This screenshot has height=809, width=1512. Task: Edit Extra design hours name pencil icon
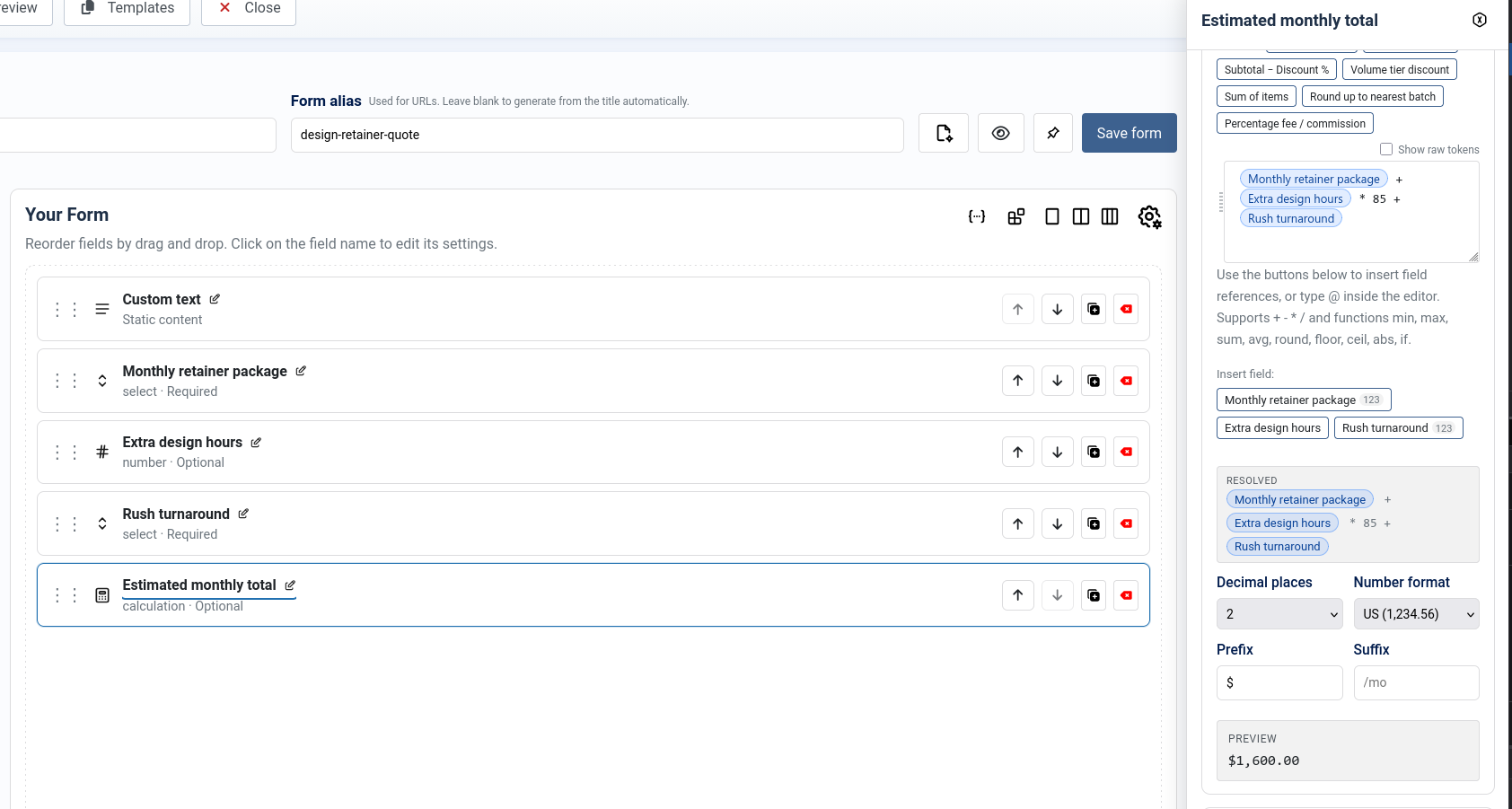256,442
